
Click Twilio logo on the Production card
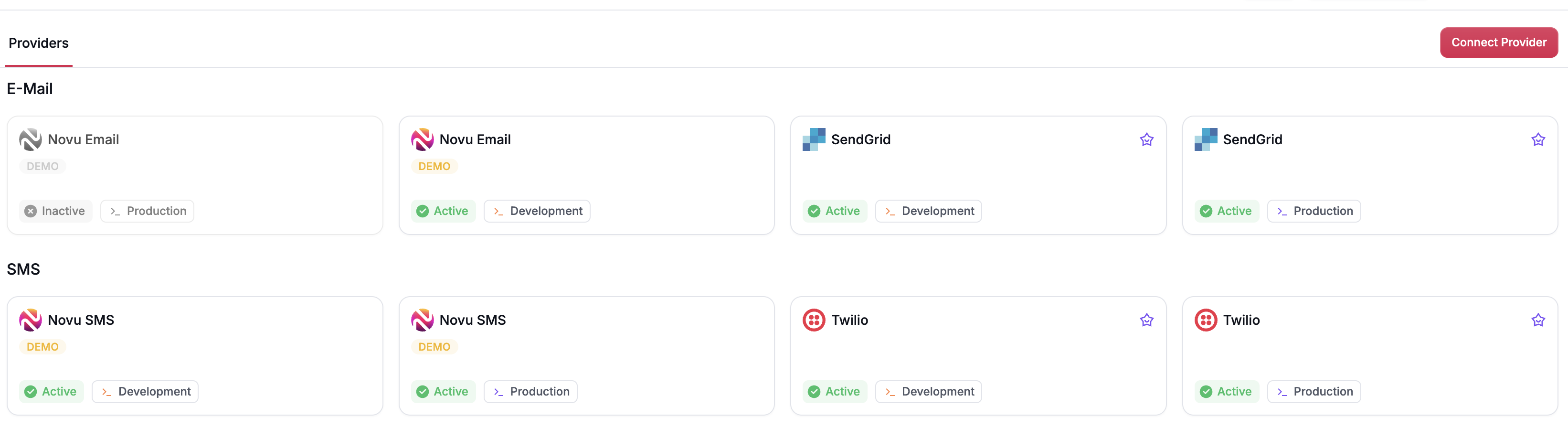pos(1205,320)
